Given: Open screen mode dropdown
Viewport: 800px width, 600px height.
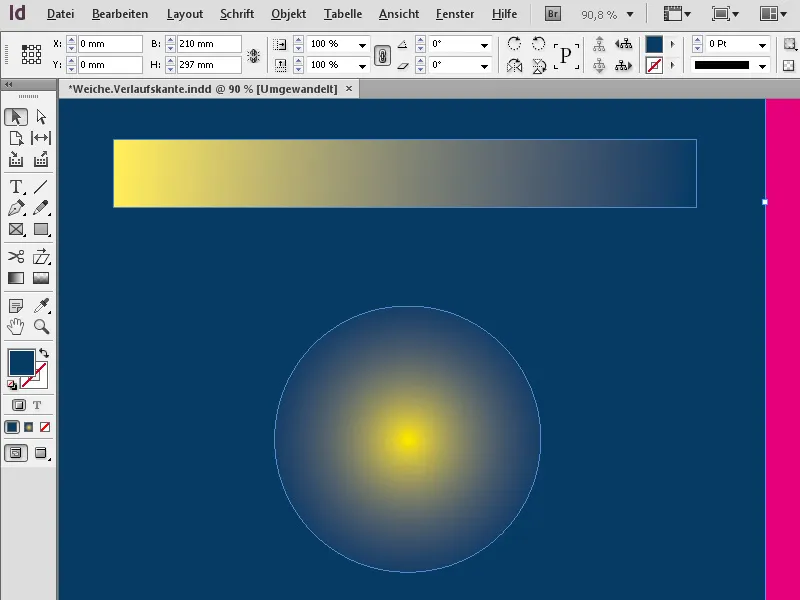Looking at the screenshot, I should pyautogui.click(x=725, y=14).
